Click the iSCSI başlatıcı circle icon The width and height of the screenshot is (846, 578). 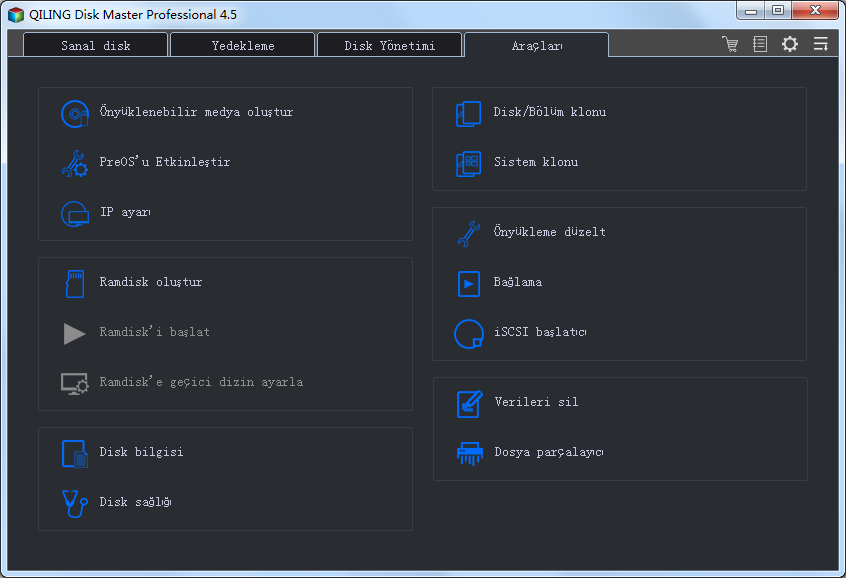(468, 334)
